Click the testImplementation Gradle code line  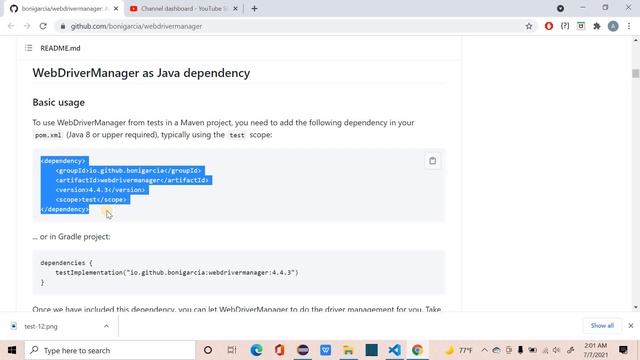click(177, 273)
